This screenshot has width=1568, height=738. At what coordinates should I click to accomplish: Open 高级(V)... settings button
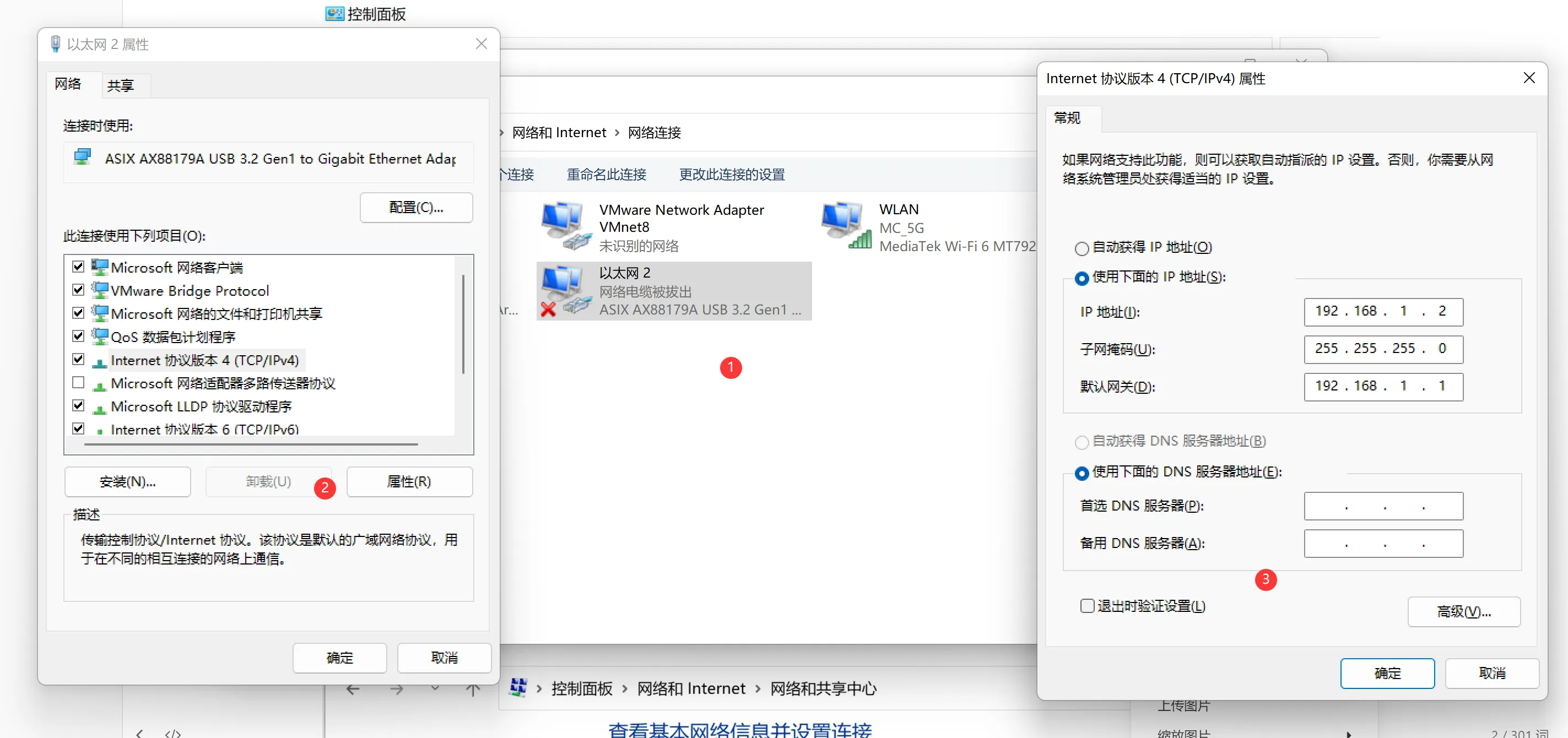pyautogui.click(x=1463, y=611)
